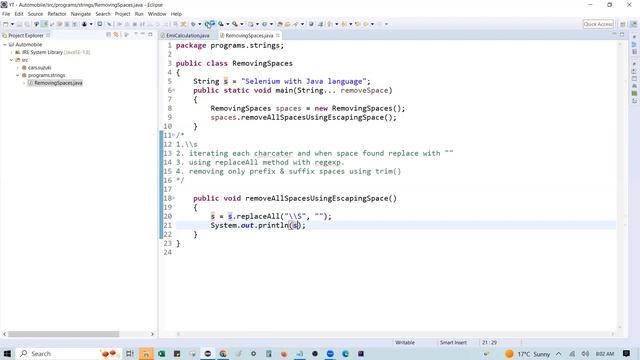This screenshot has height=360, width=640.
Task: Fold the main method at line 6
Action: click(174, 91)
